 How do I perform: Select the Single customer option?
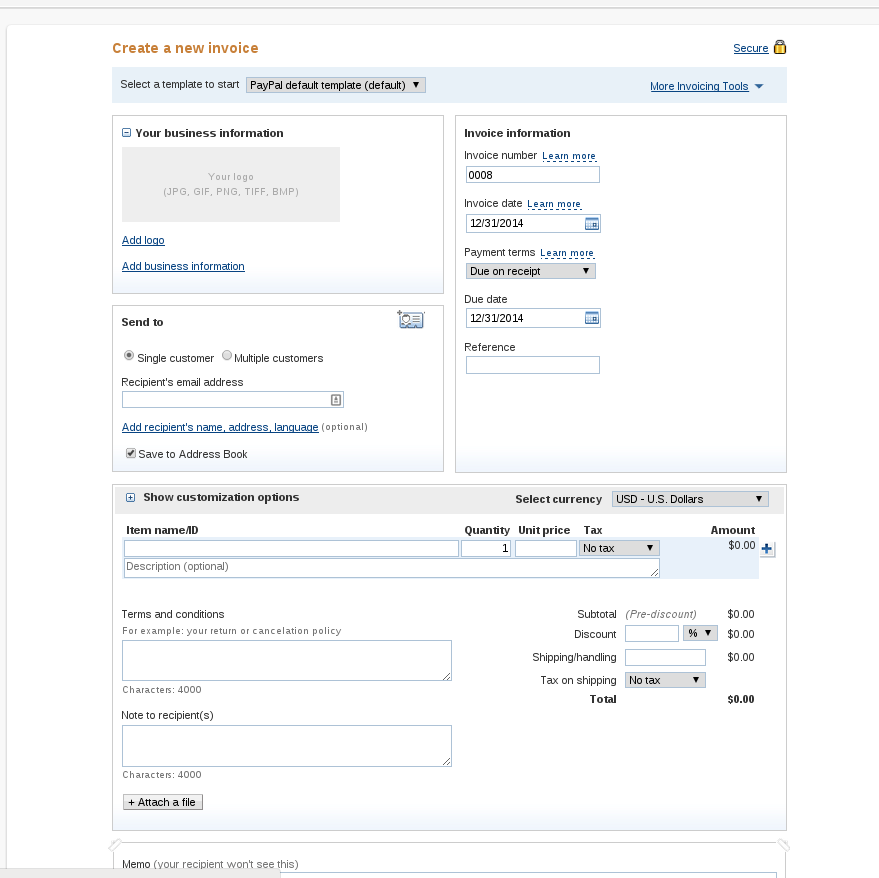point(129,355)
